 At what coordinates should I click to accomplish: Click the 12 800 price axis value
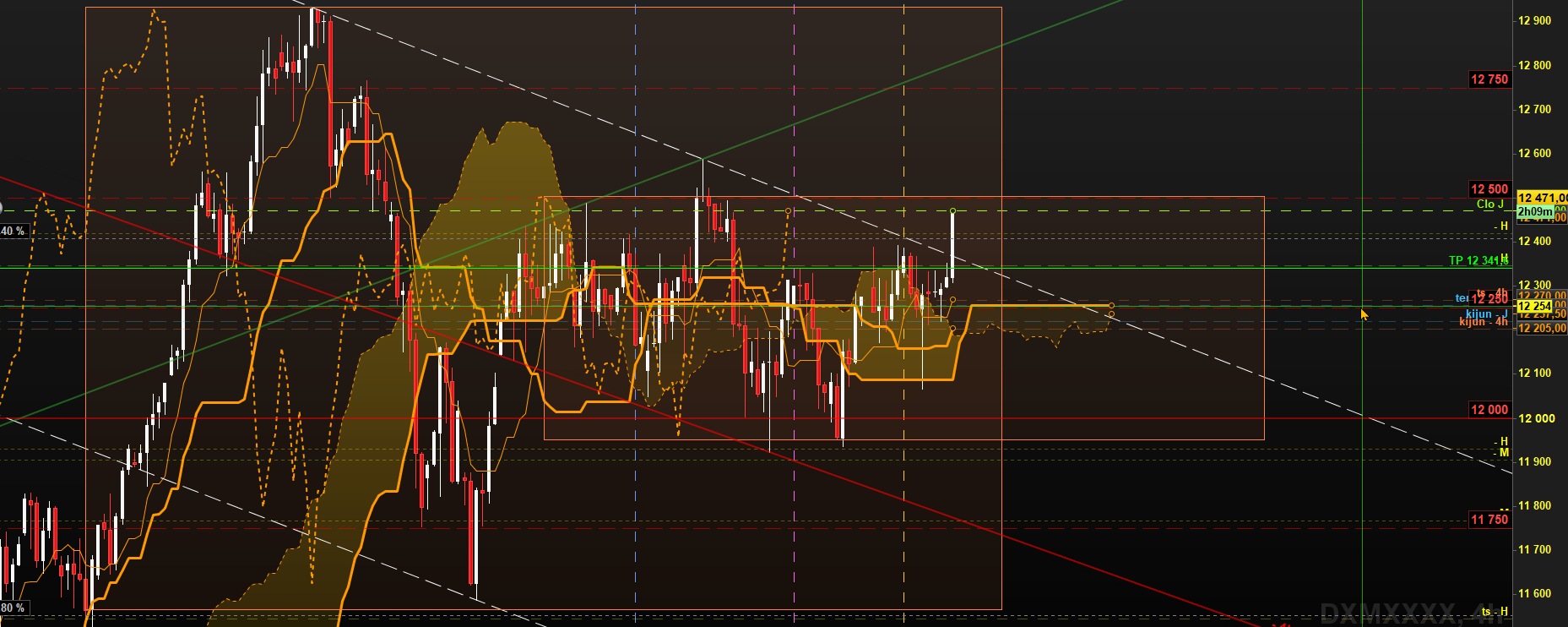click(x=1534, y=65)
